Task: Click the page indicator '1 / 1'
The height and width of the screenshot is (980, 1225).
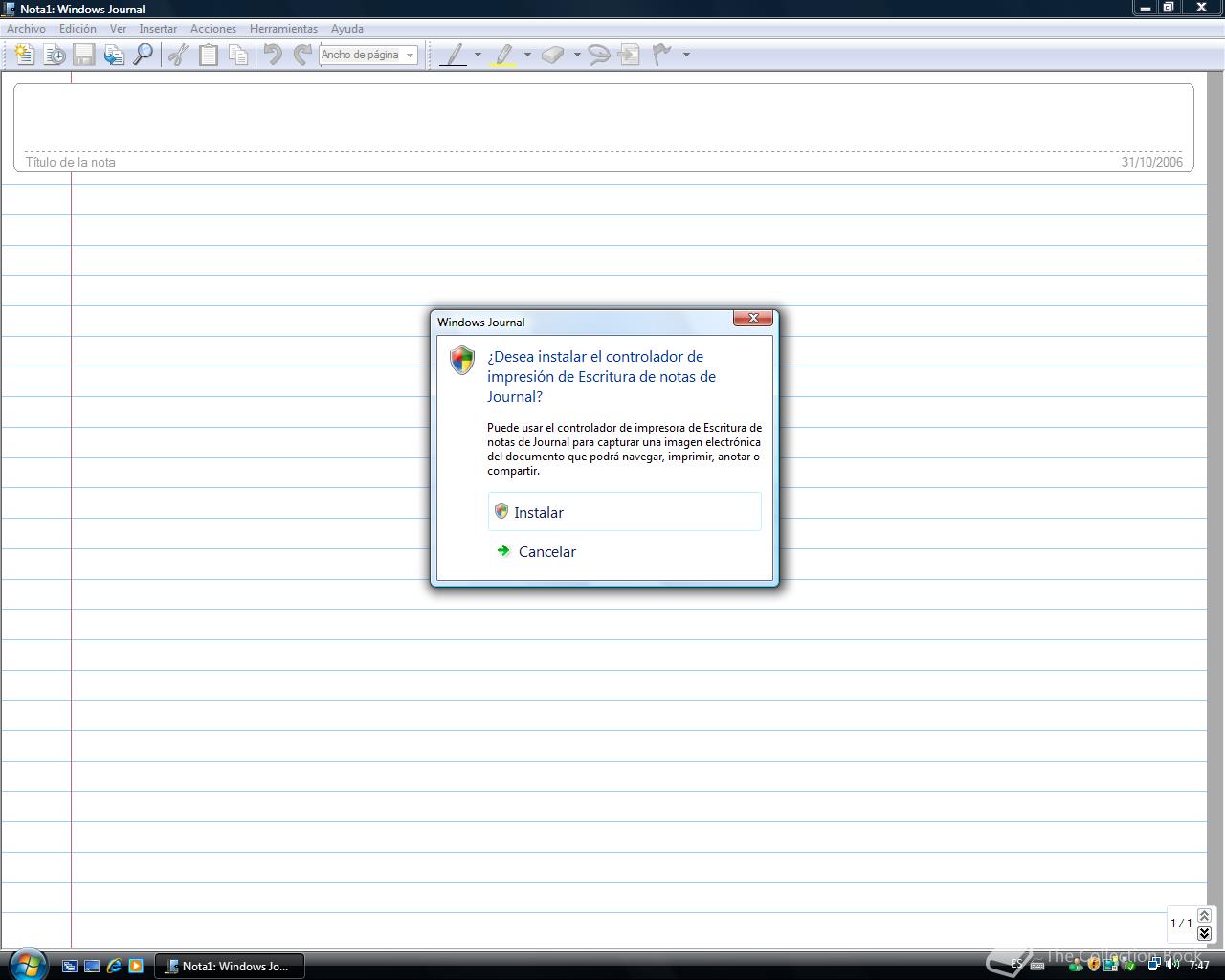Action: coord(1181,924)
